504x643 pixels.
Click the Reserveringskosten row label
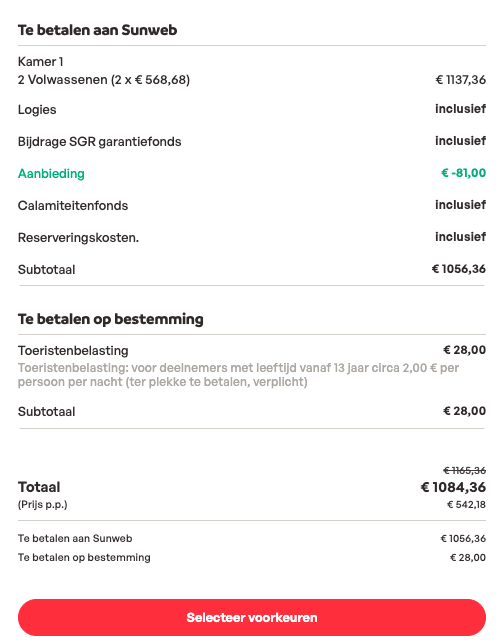pyautogui.click(x=78, y=237)
